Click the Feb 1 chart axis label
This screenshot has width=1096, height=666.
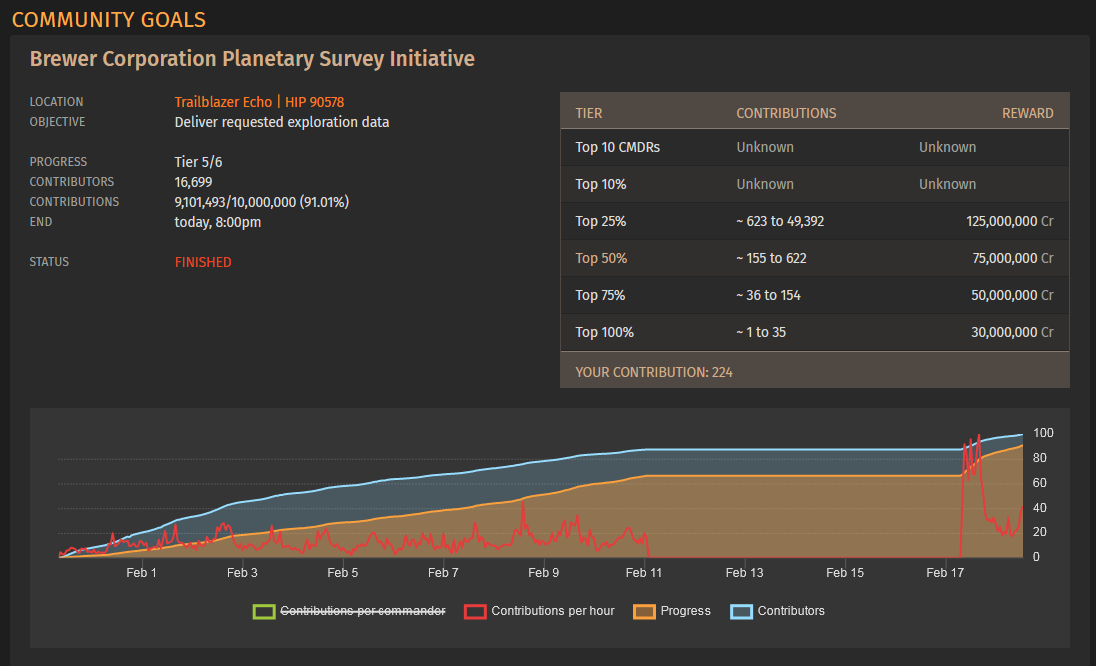point(141,573)
